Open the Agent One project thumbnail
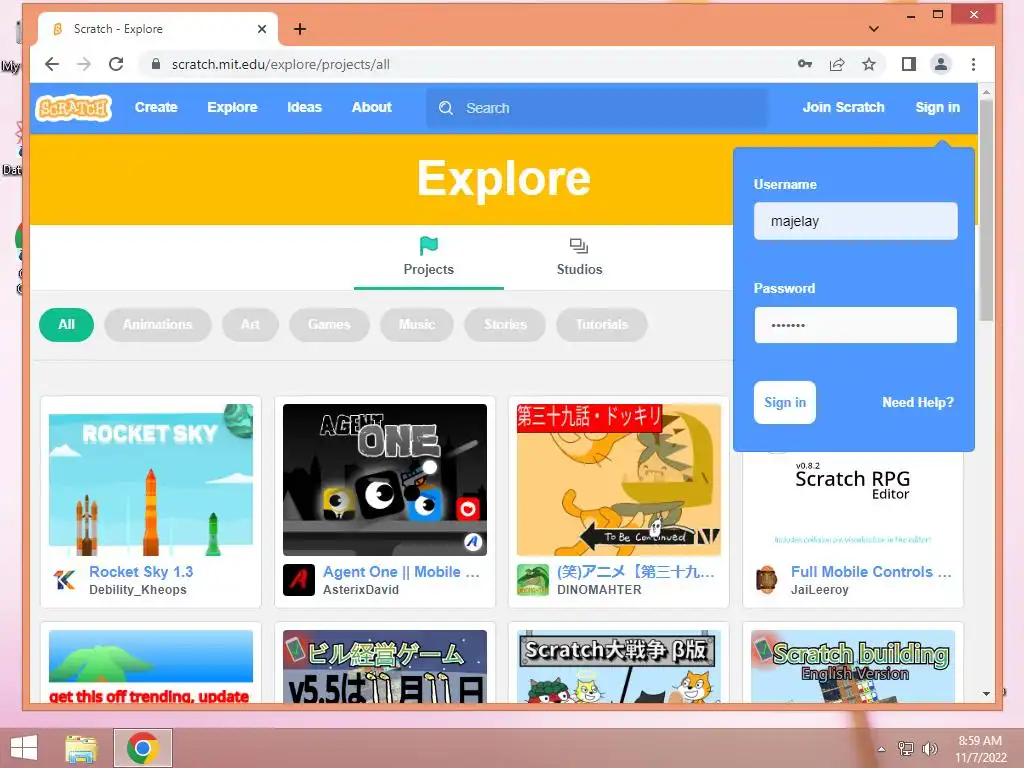Image resolution: width=1024 pixels, height=768 pixels. point(385,480)
